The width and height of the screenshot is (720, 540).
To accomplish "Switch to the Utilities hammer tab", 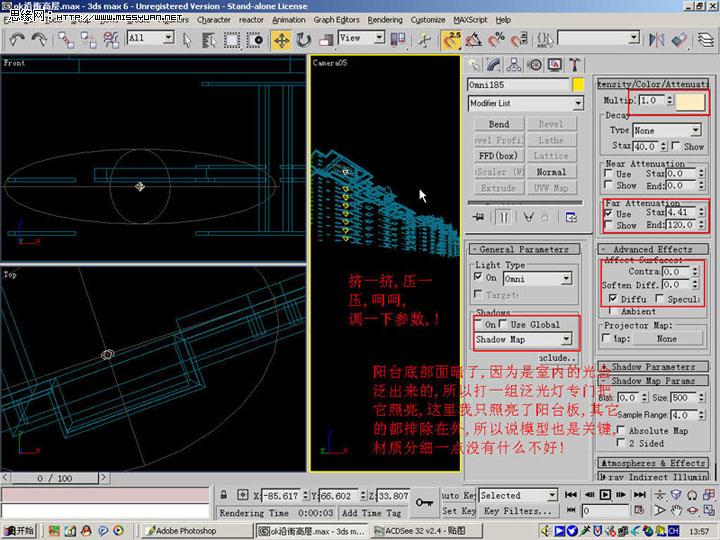I will pyautogui.click(x=574, y=65).
